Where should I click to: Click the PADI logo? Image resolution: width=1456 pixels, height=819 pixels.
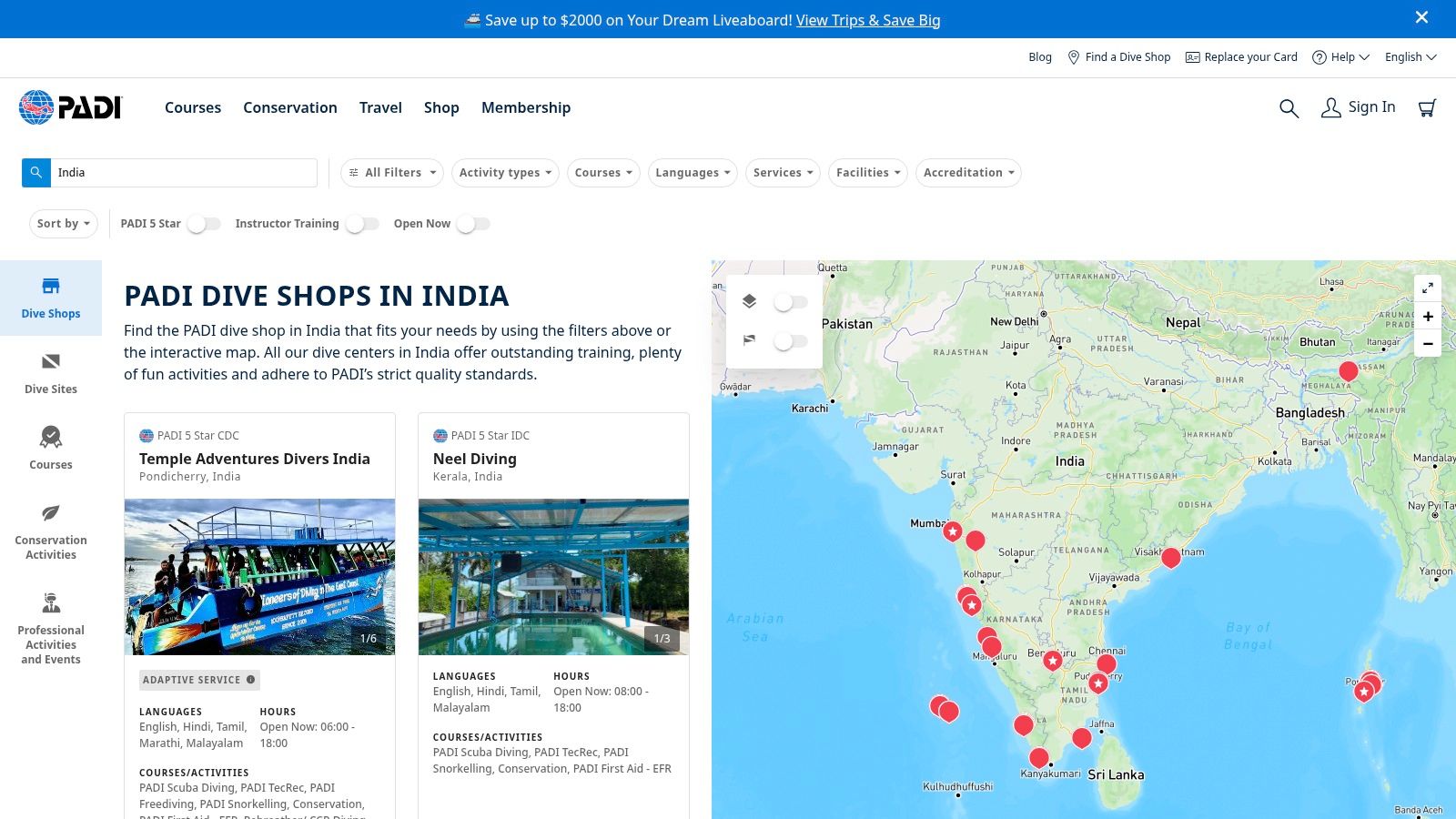[x=71, y=106]
